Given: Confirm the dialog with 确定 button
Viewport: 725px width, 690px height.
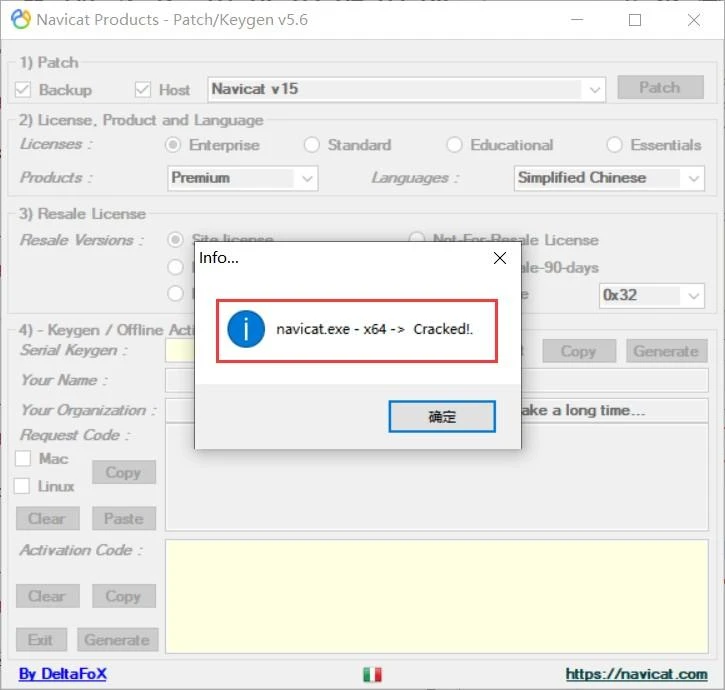Looking at the screenshot, I should click(x=442, y=417).
